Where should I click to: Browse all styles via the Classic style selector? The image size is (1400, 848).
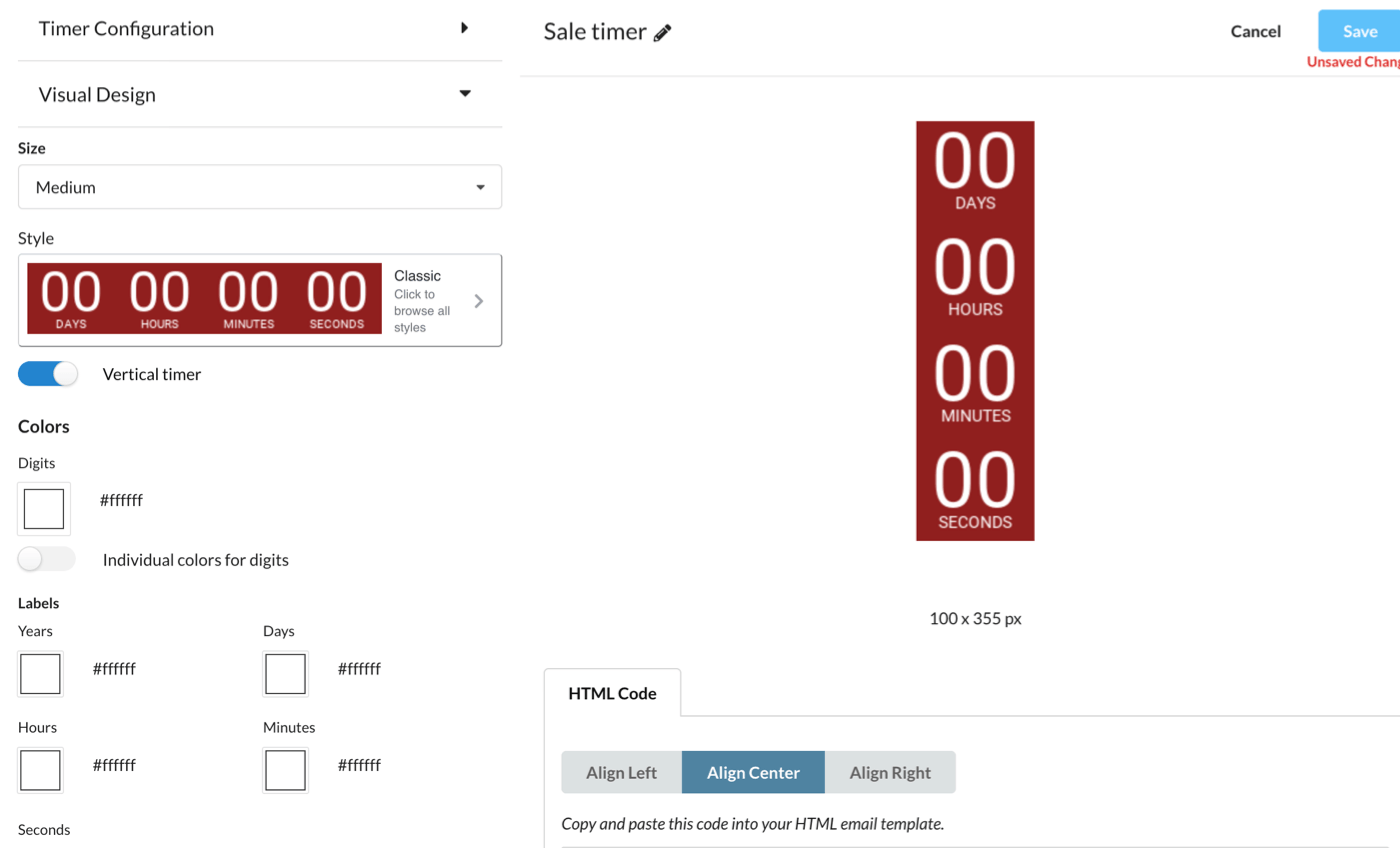pyautogui.click(x=260, y=300)
